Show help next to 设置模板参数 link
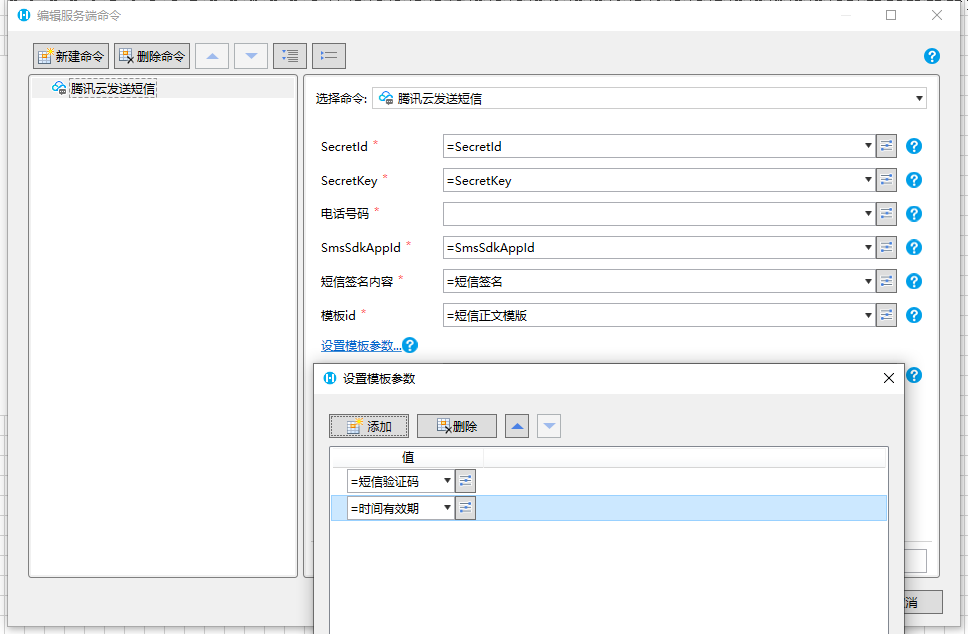Screen dimensions: 968x634 point(410,345)
